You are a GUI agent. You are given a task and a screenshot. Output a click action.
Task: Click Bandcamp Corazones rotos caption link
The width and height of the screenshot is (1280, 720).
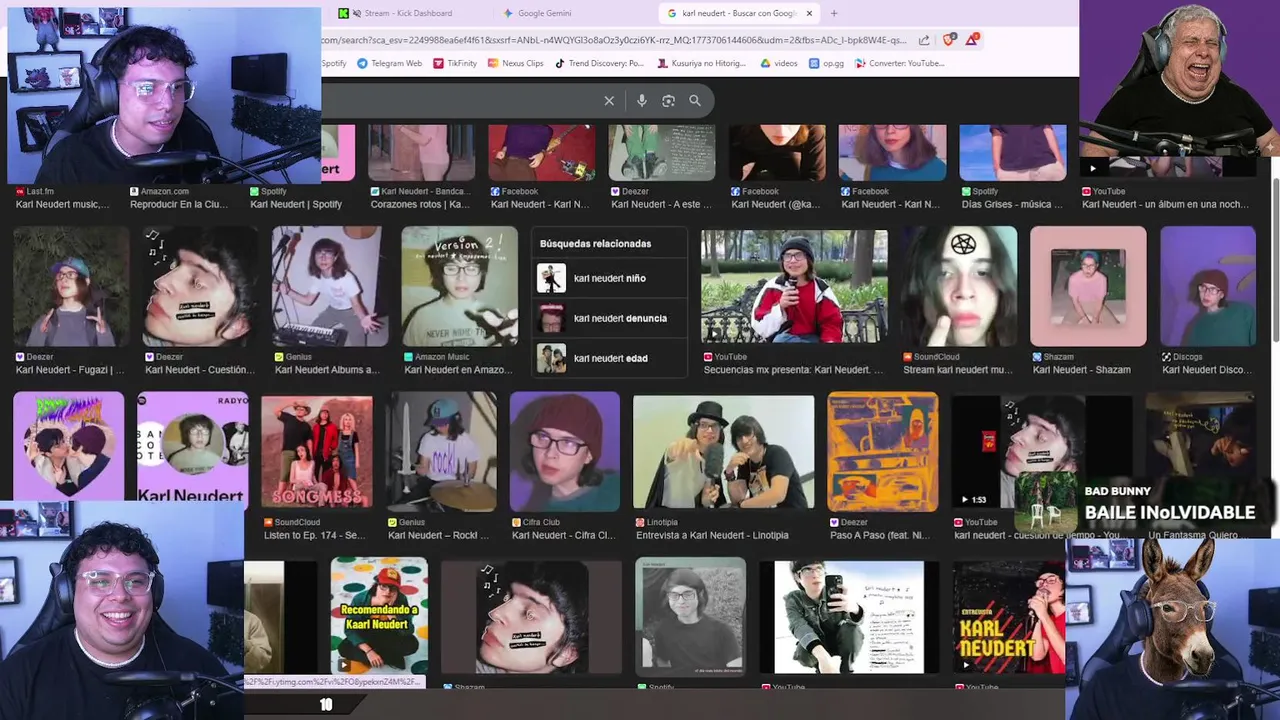point(420,204)
